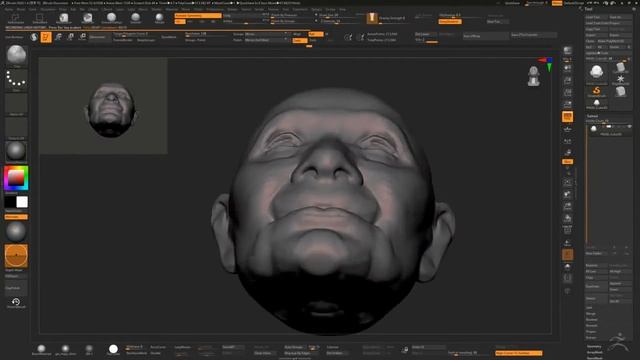Click the BPR render icon
This screenshot has width=640, height=360.
(x=567, y=51)
